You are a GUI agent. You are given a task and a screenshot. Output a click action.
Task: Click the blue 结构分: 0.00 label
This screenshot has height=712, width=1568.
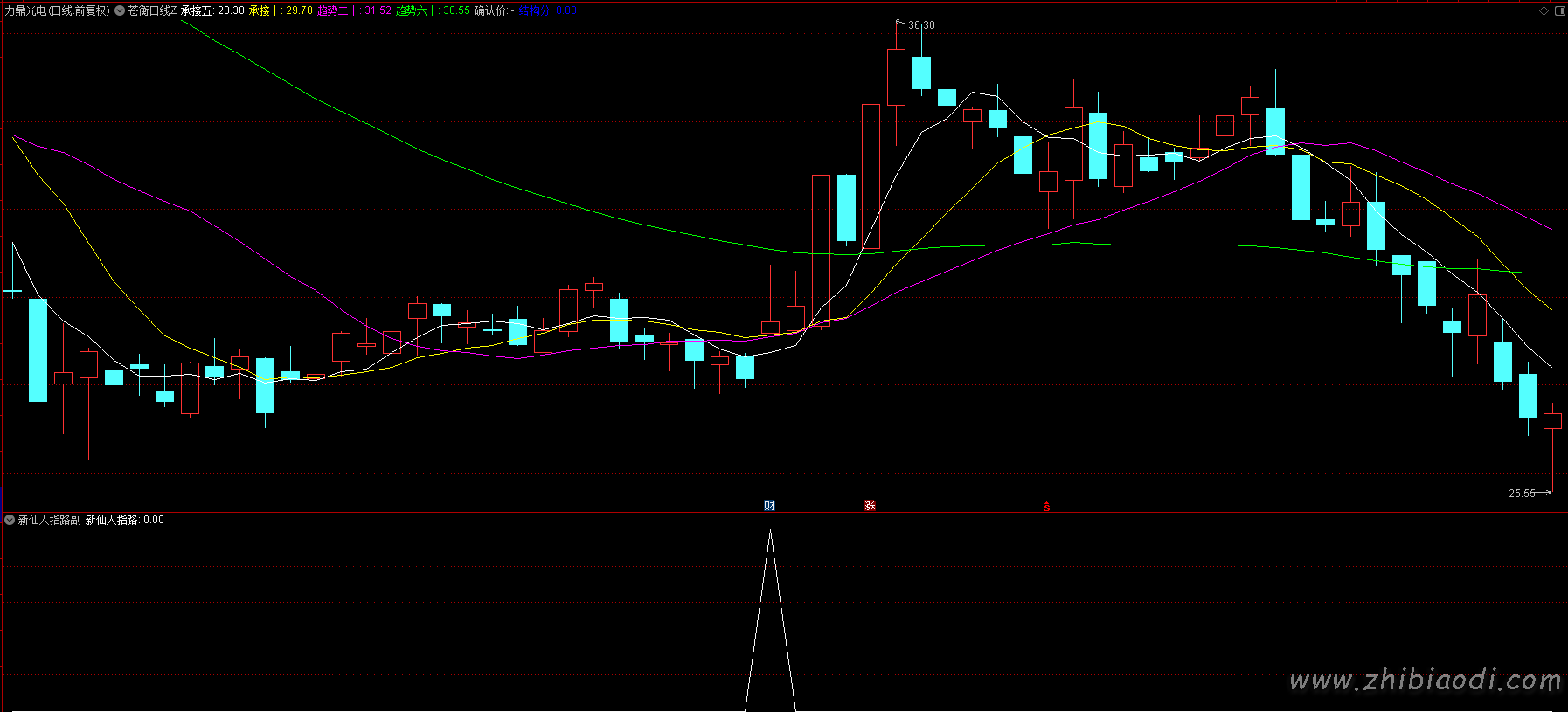pos(548,10)
